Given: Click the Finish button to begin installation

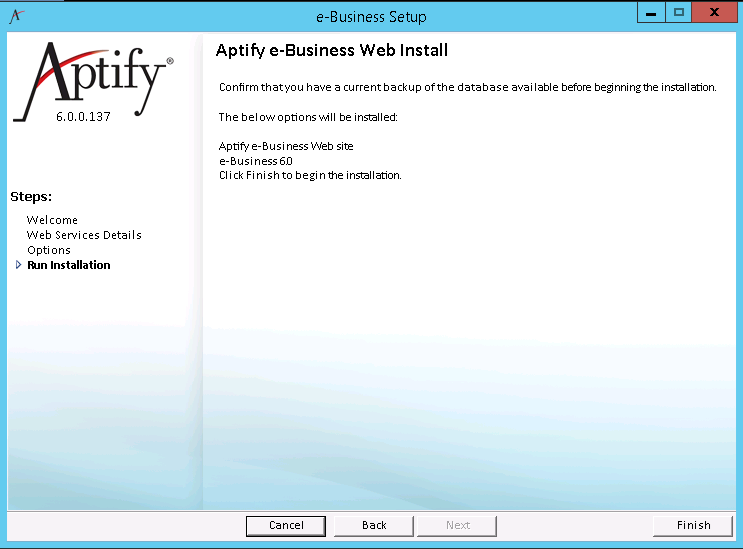Looking at the screenshot, I should click(693, 525).
